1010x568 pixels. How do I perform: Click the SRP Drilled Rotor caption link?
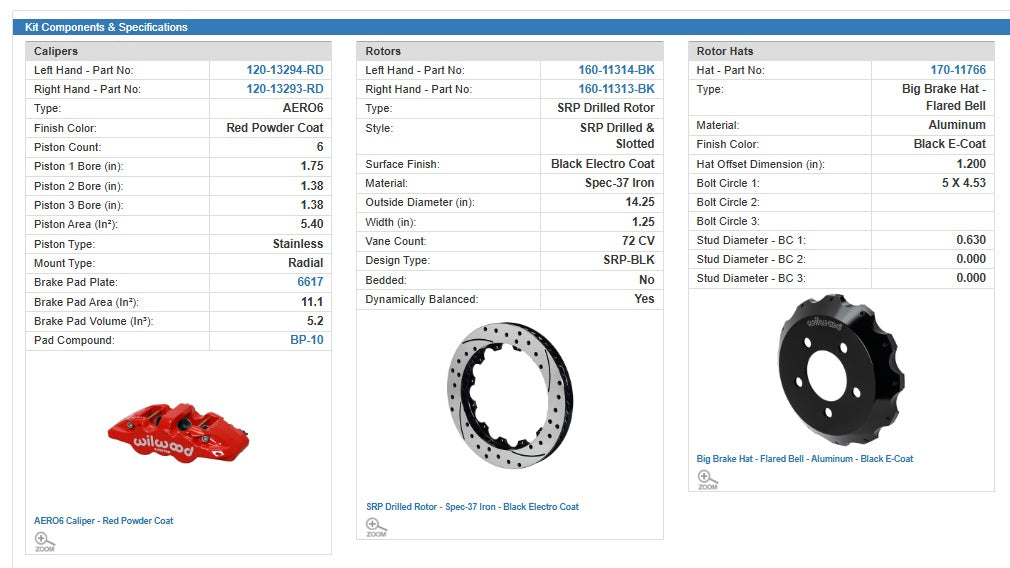pos(472,507)
